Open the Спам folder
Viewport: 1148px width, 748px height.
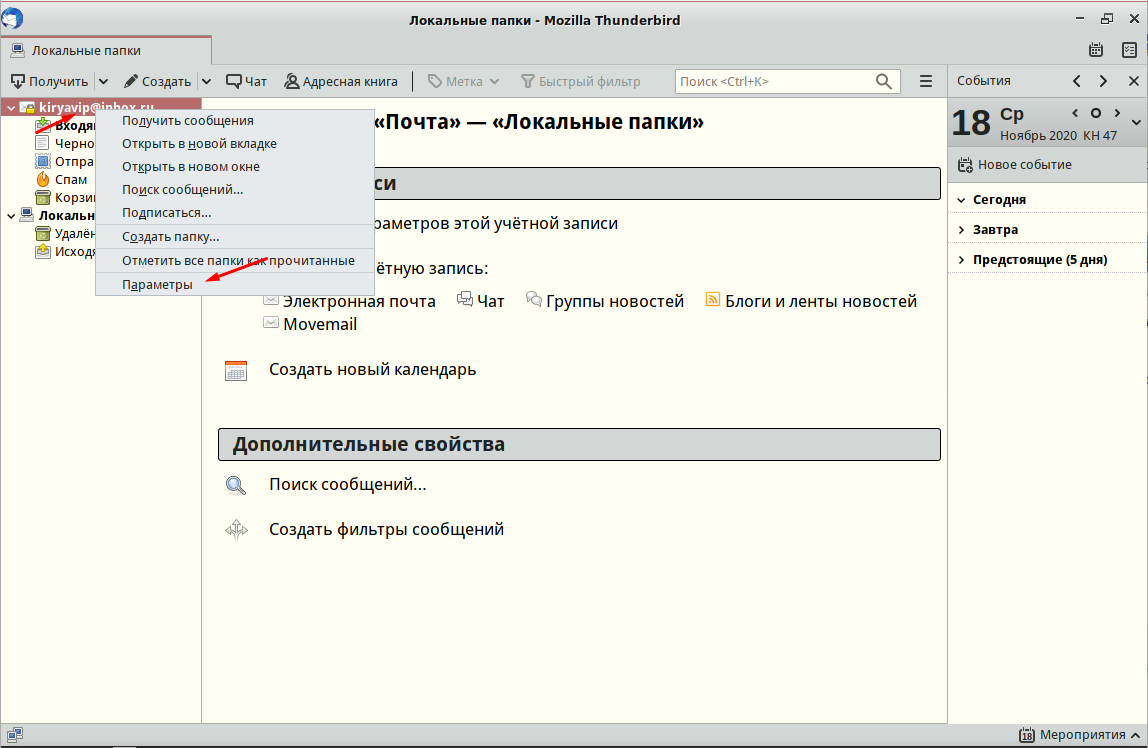pyautogui.click(x=62, y=179)
